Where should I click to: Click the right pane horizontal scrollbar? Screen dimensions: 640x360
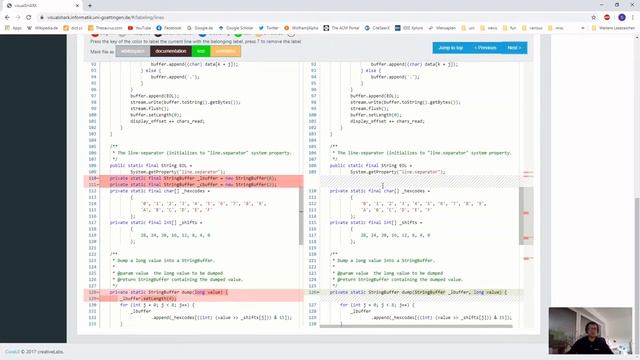[416, 326]
